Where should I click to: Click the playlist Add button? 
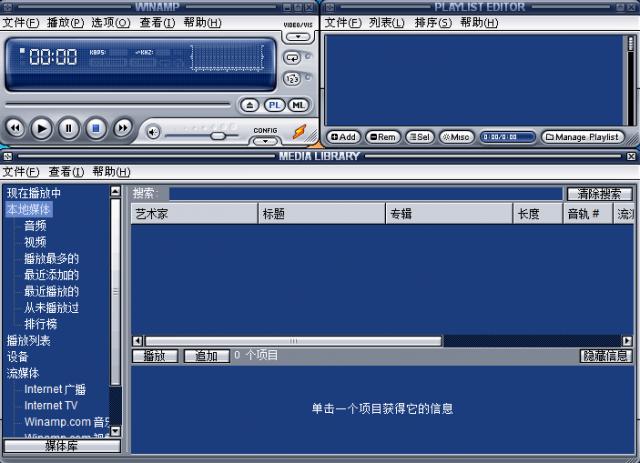click(343, 137)
